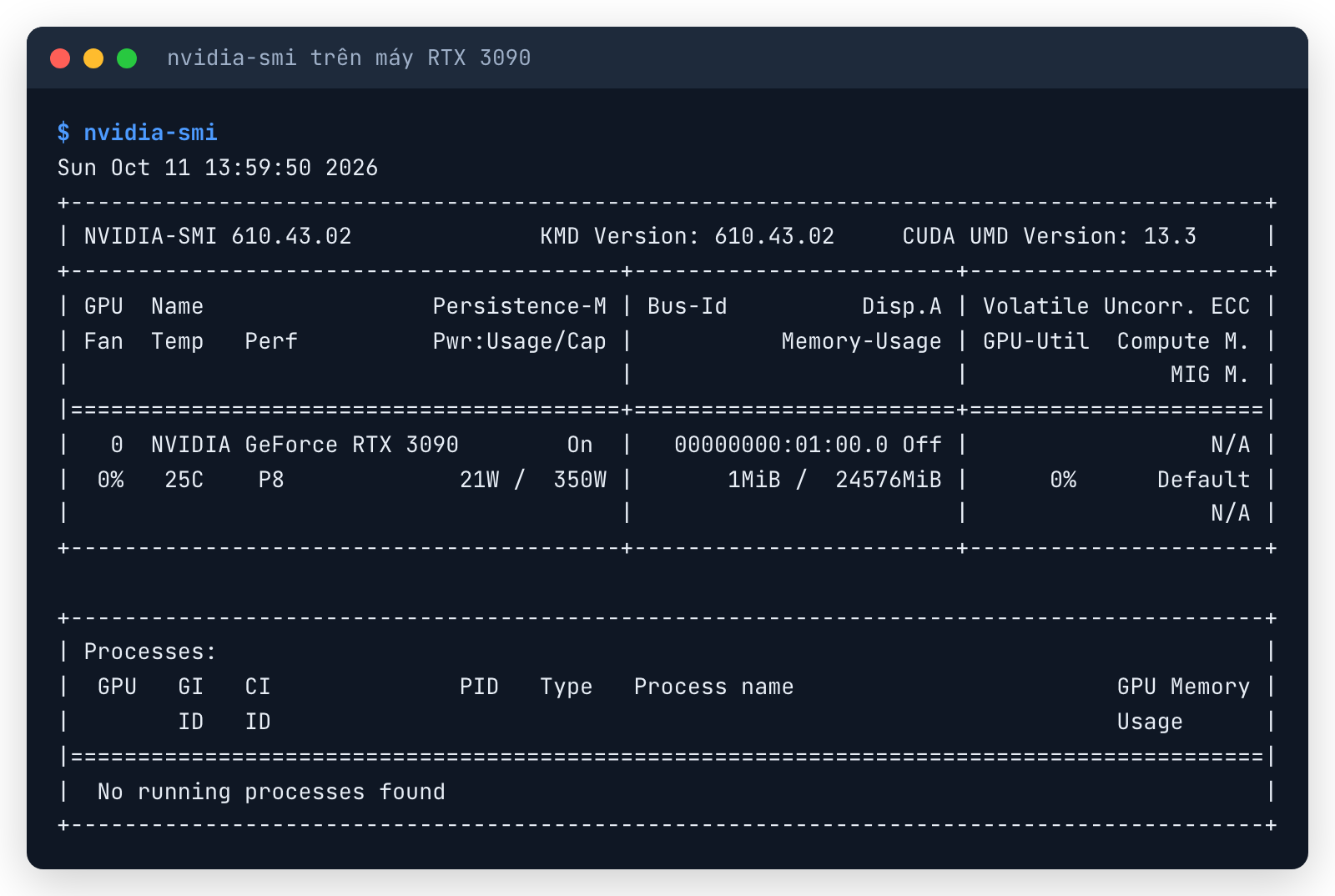Click the 'Pwr:Usage/Cap' header
This screenshot has width=1335, height=896.
coord(519,341)
